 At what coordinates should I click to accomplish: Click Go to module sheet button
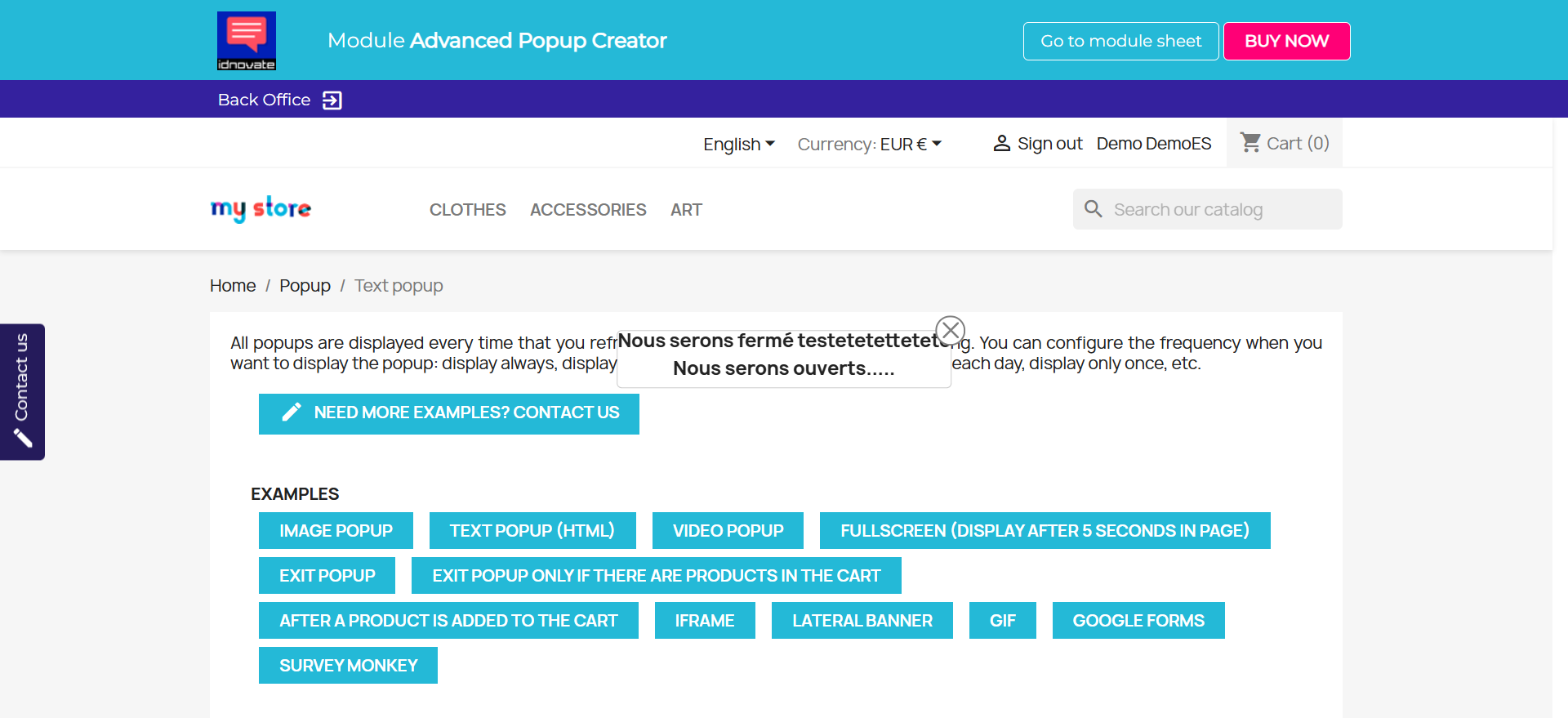[x=1120, y=41]
